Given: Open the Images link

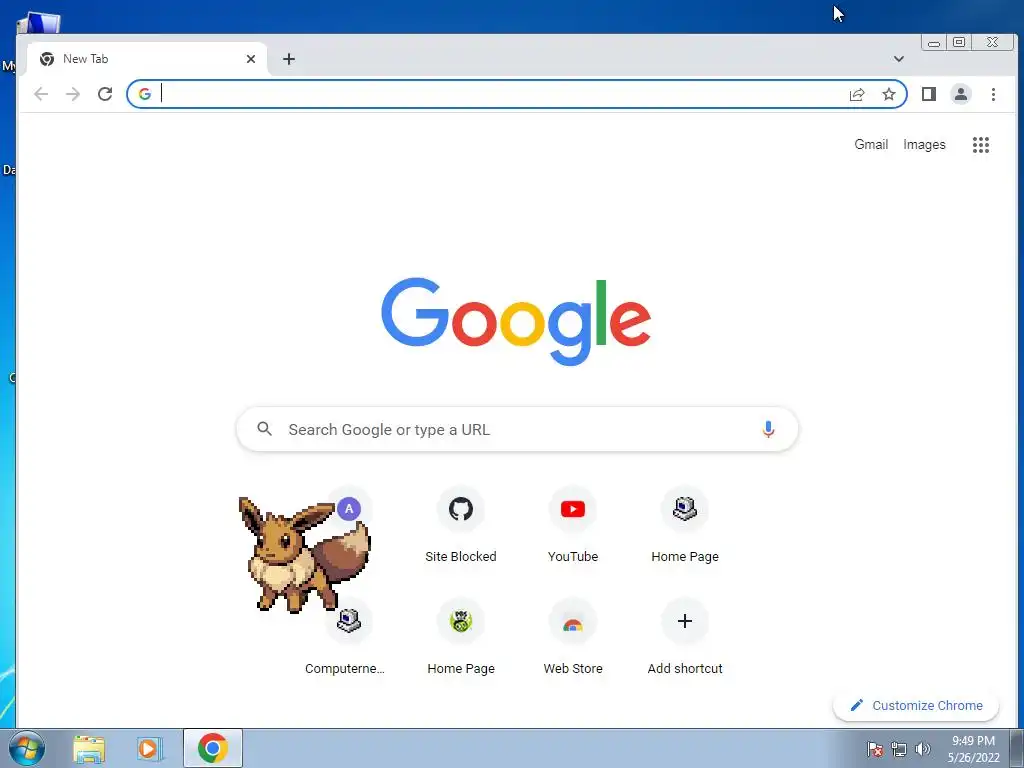Looking at the screenshot, I should [x=924, y=144].
